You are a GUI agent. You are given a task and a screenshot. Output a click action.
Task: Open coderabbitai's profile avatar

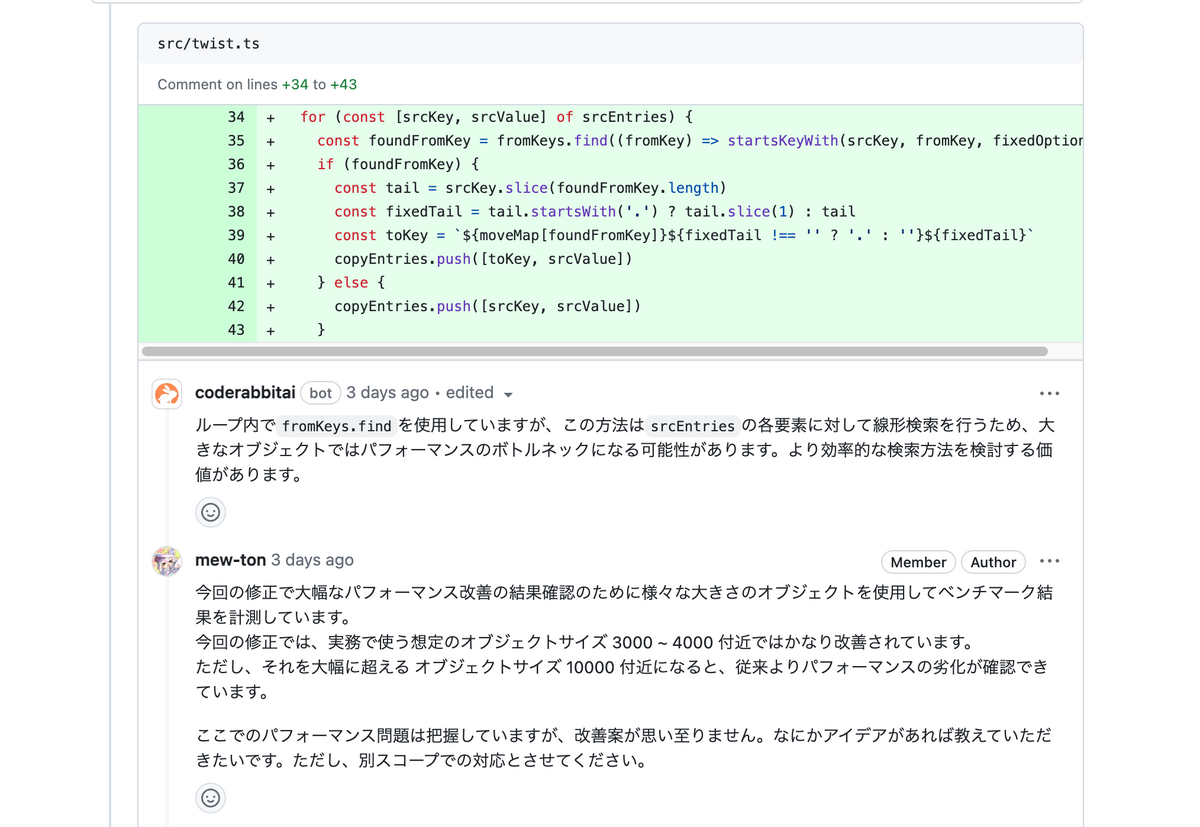pyautogui.click(x=166, y=394)
